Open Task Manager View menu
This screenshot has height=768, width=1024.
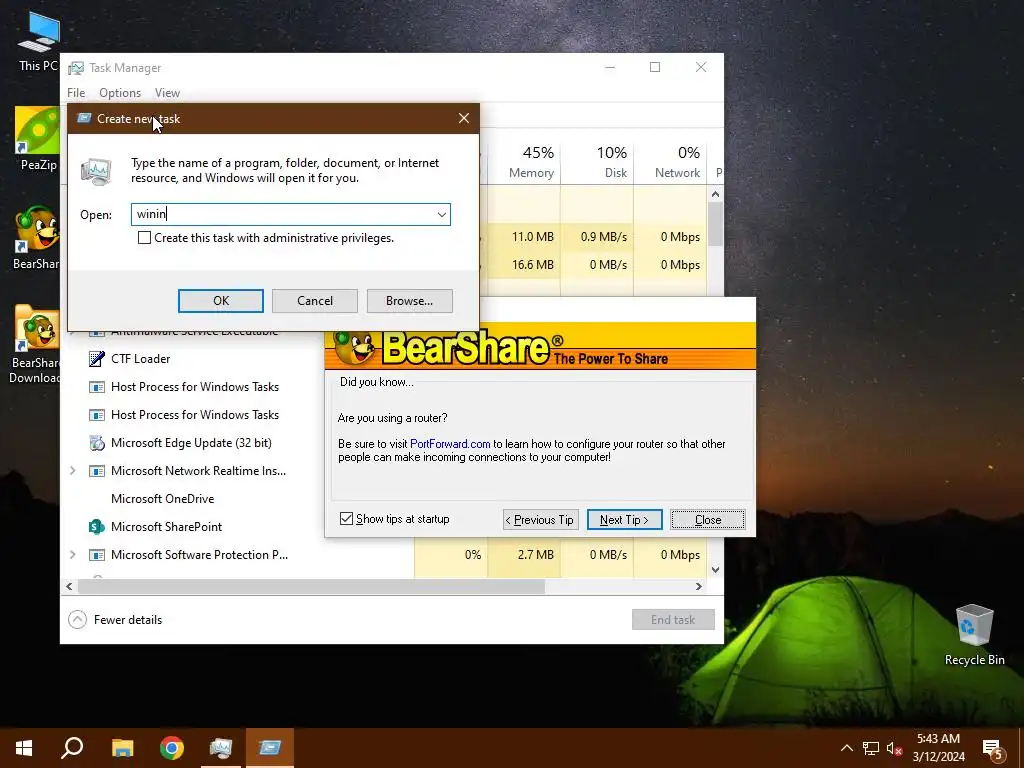(167, 93)
